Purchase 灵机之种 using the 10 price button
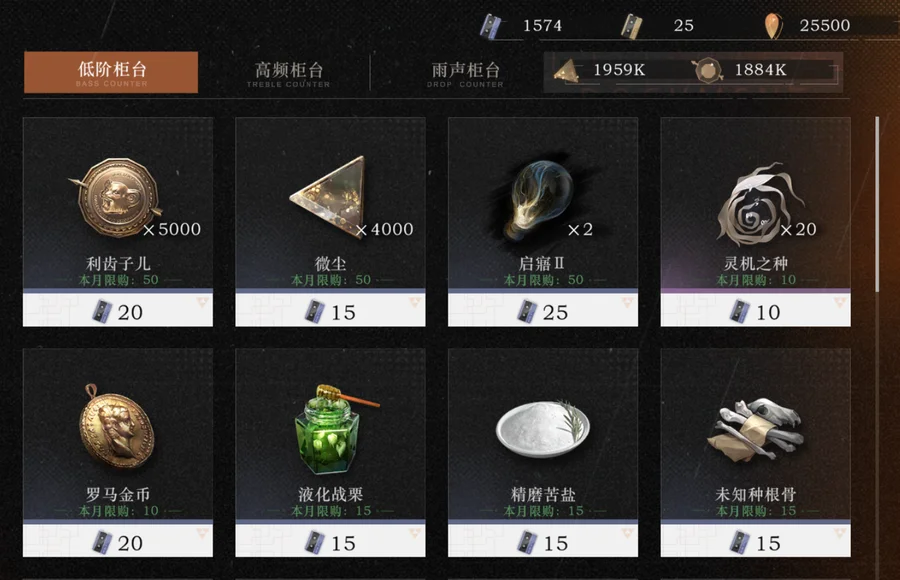The image size is (900, 580). point(755,310)
